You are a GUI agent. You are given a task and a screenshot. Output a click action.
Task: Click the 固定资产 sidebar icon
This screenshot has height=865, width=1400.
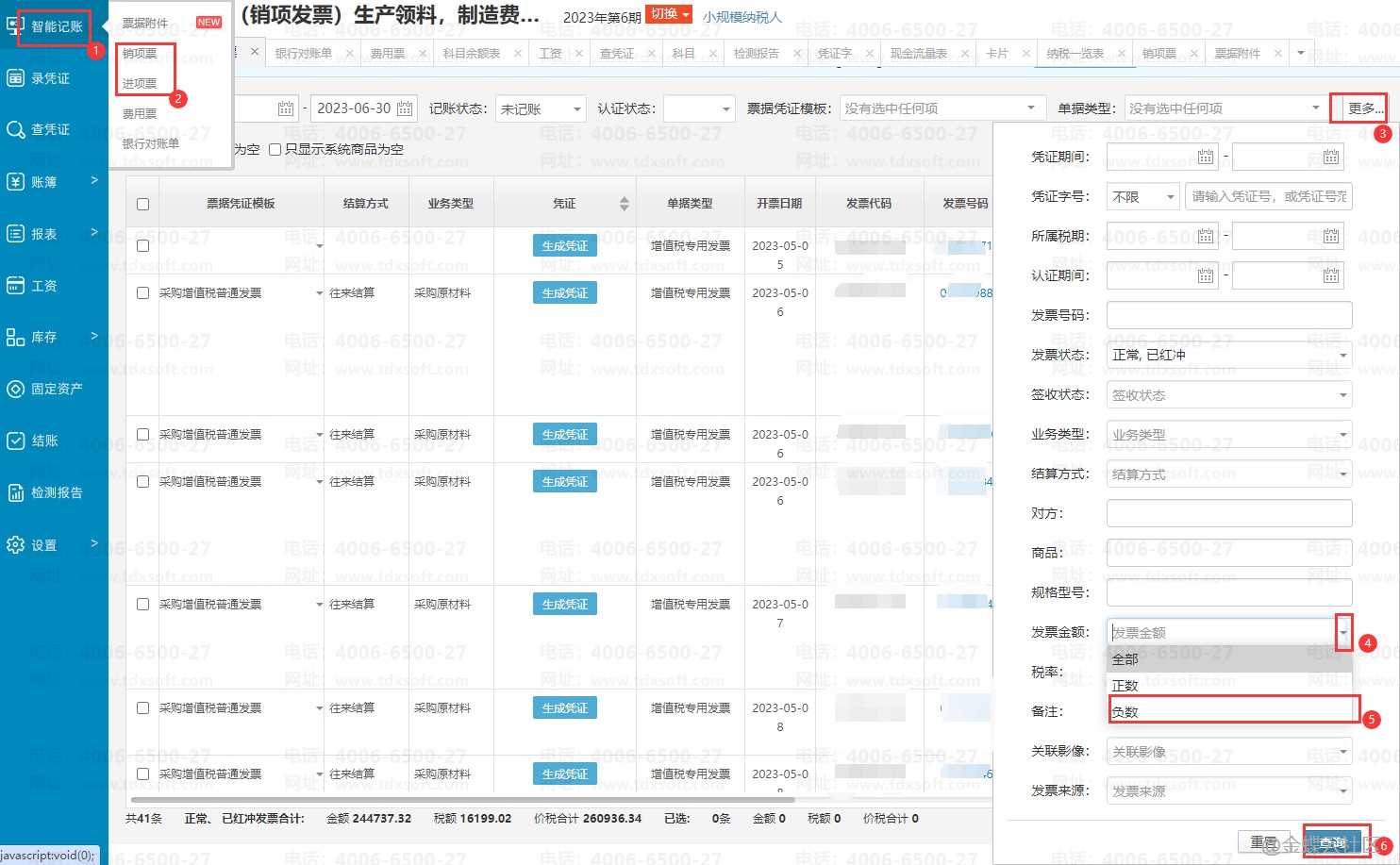coord(16,389)
